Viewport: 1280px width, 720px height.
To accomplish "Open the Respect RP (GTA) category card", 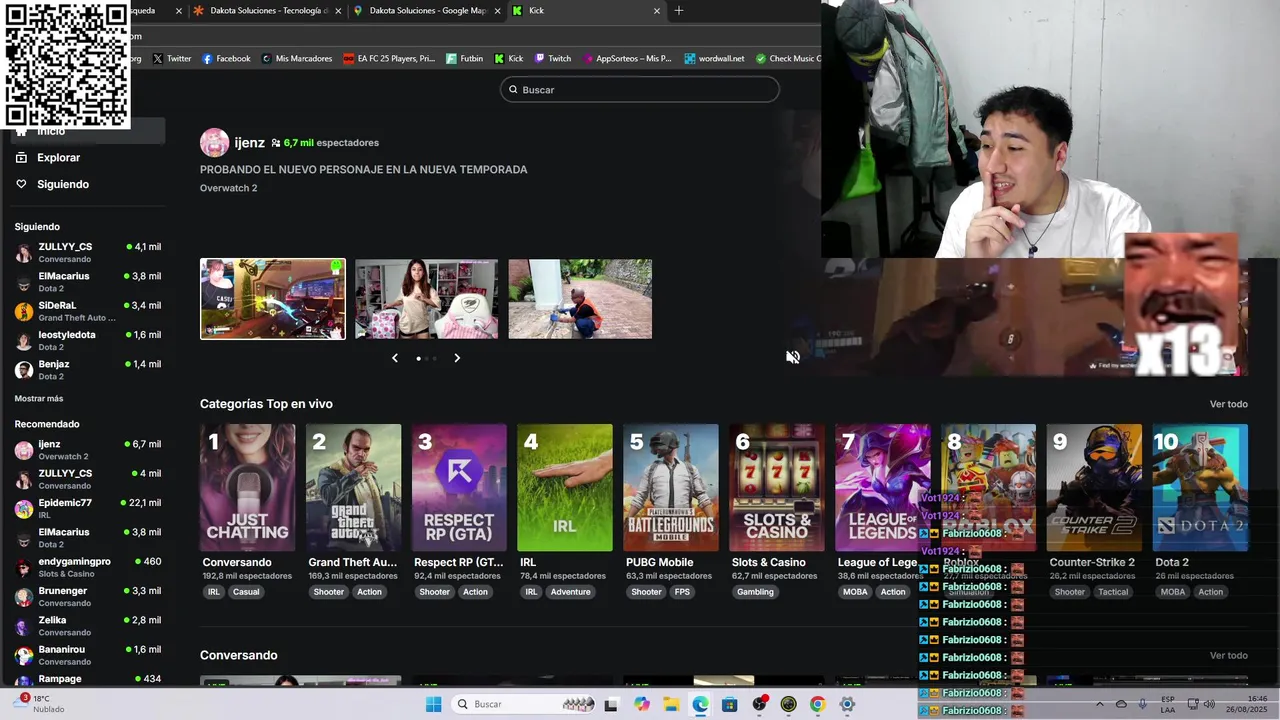I will click(459, 487).
